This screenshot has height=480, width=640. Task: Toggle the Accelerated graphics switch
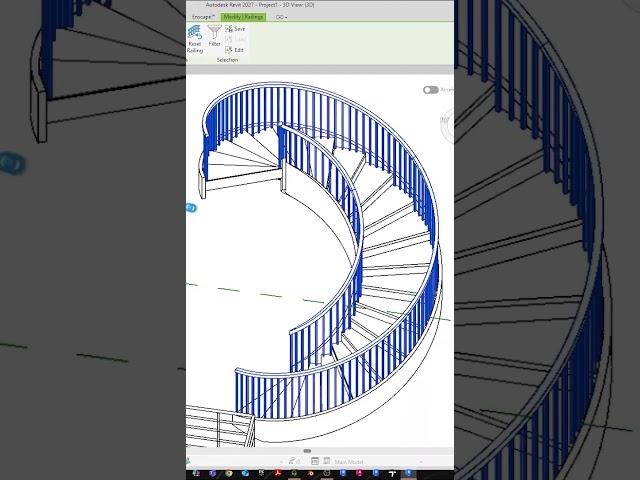point(431,90)
